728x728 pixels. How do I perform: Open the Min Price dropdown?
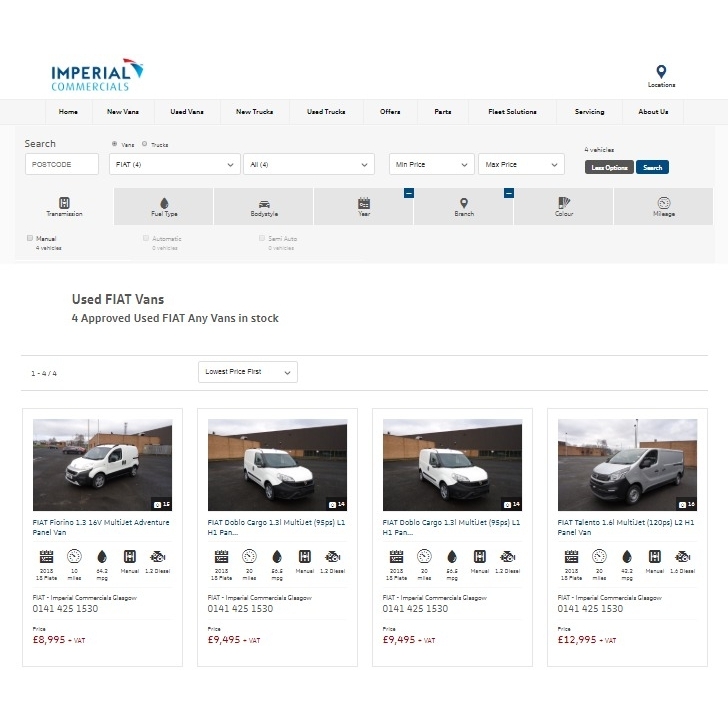[431, 164]
